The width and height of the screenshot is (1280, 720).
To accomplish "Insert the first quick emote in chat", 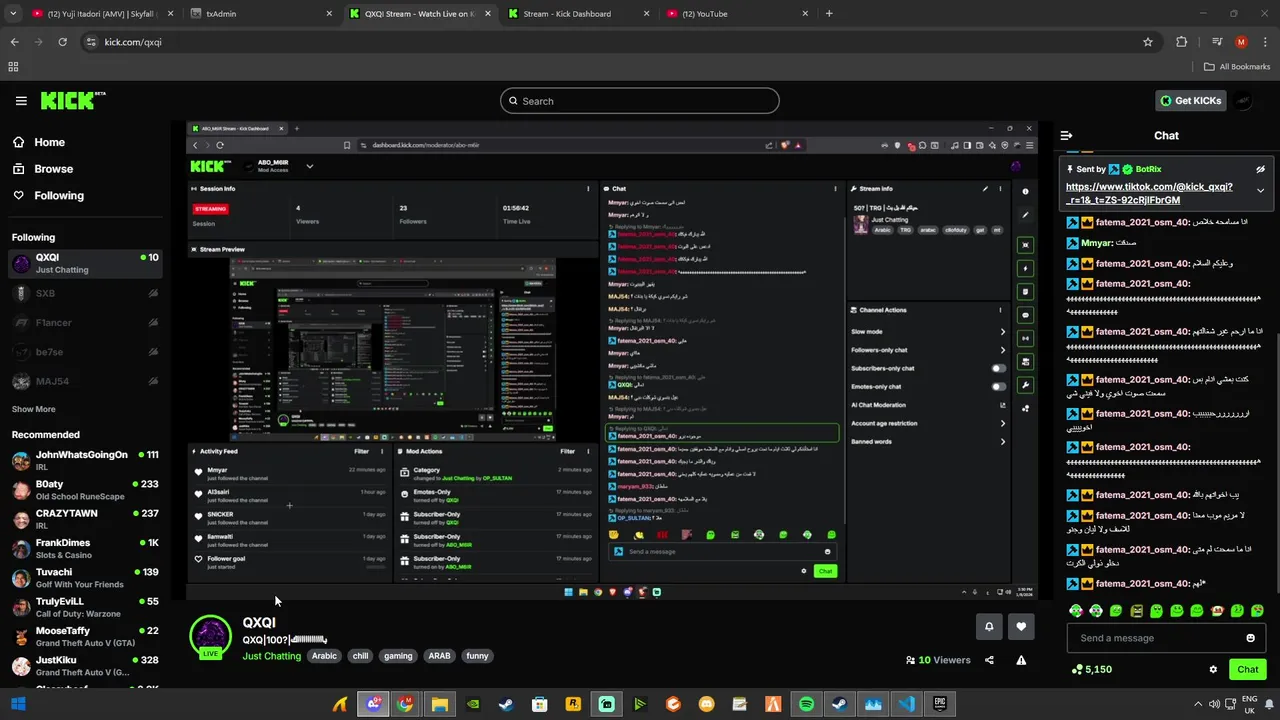I will click(1076, 610).
